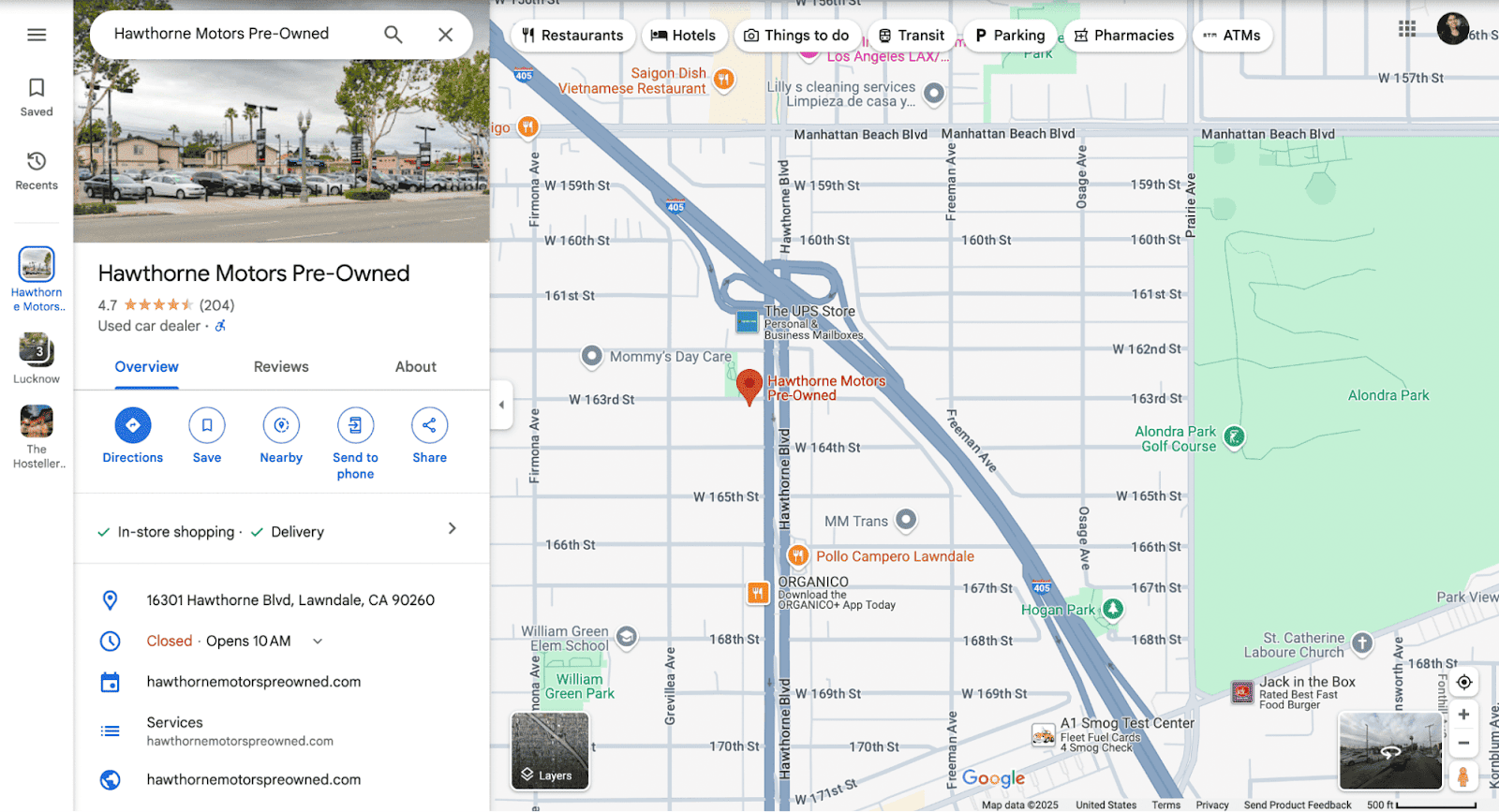
Task: Collapse the side panel
Action: (501, 405)
